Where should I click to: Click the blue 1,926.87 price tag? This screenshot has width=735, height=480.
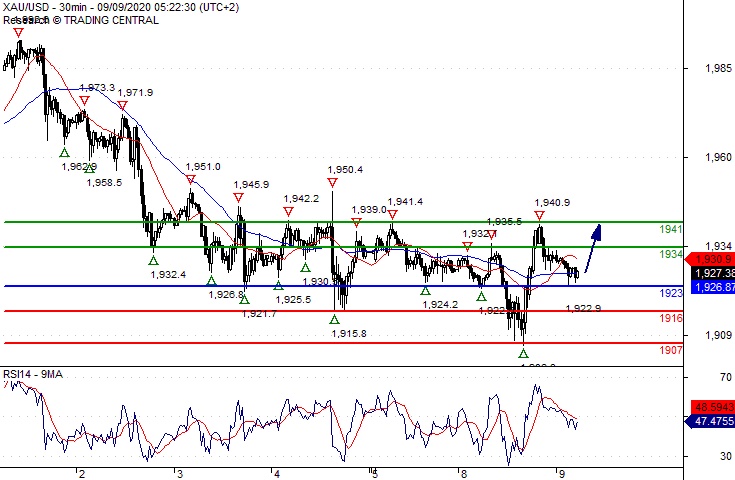(x=713, y=286)
